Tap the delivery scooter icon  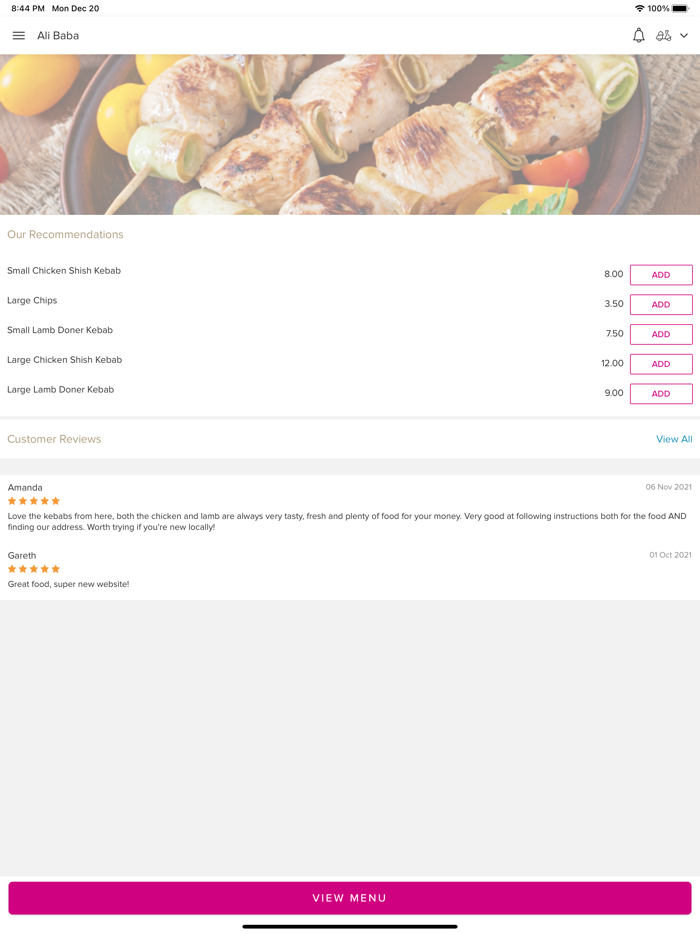click(663, 36)
